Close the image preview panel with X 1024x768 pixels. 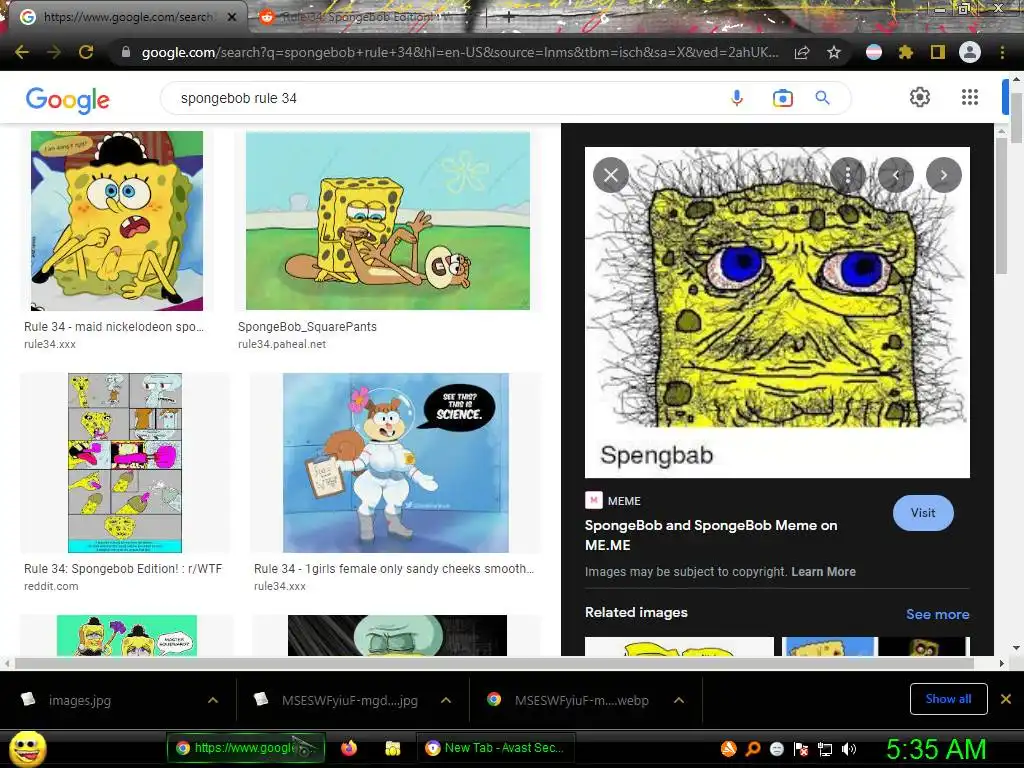[x=611, y=175]
